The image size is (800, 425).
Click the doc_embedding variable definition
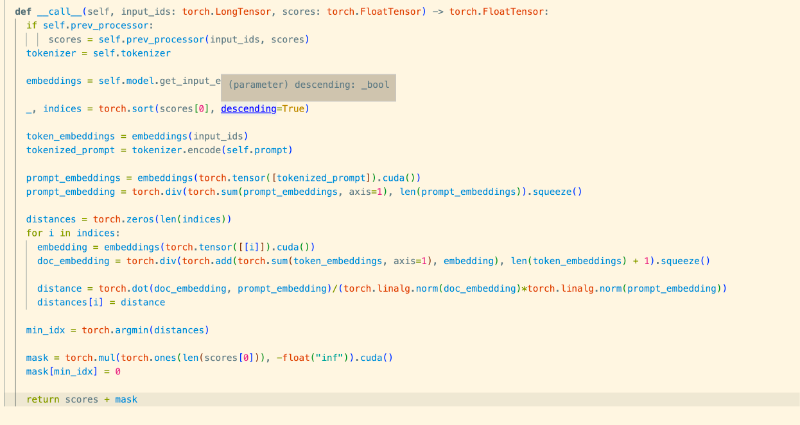coord(72,260)
